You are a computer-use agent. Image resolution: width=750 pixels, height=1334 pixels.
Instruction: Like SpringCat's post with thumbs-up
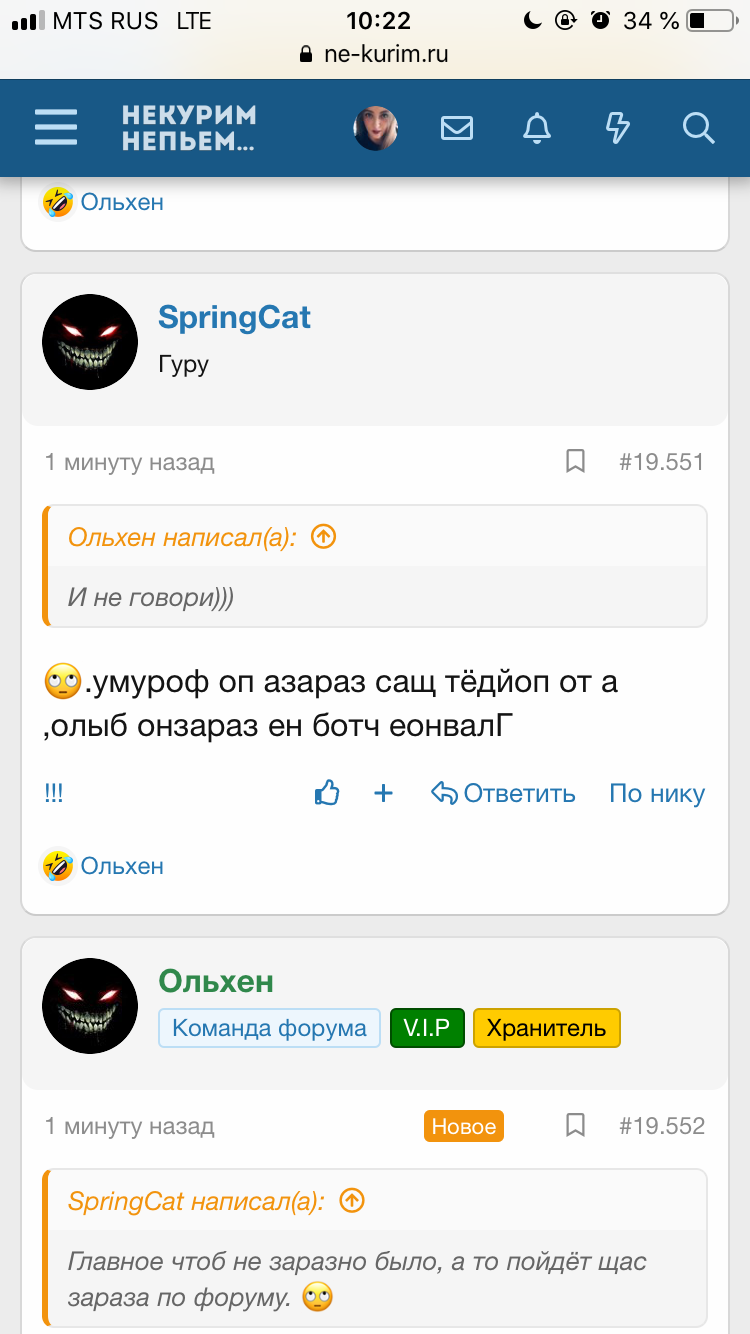327,794
